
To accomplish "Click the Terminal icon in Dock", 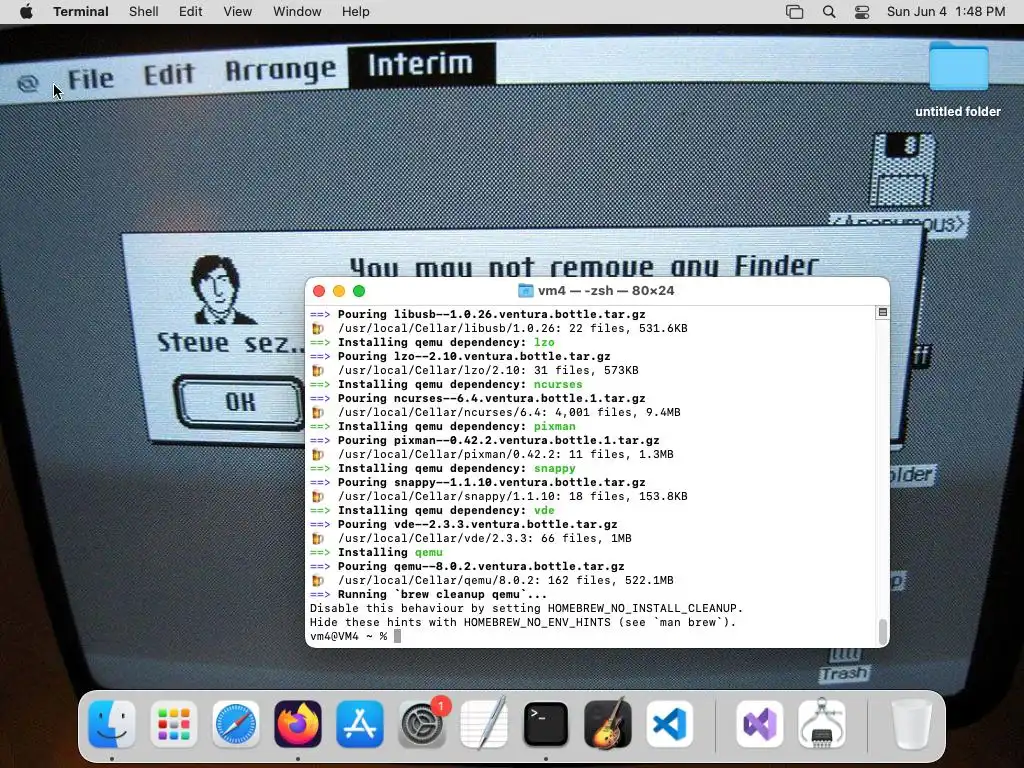I will [546, 724].
